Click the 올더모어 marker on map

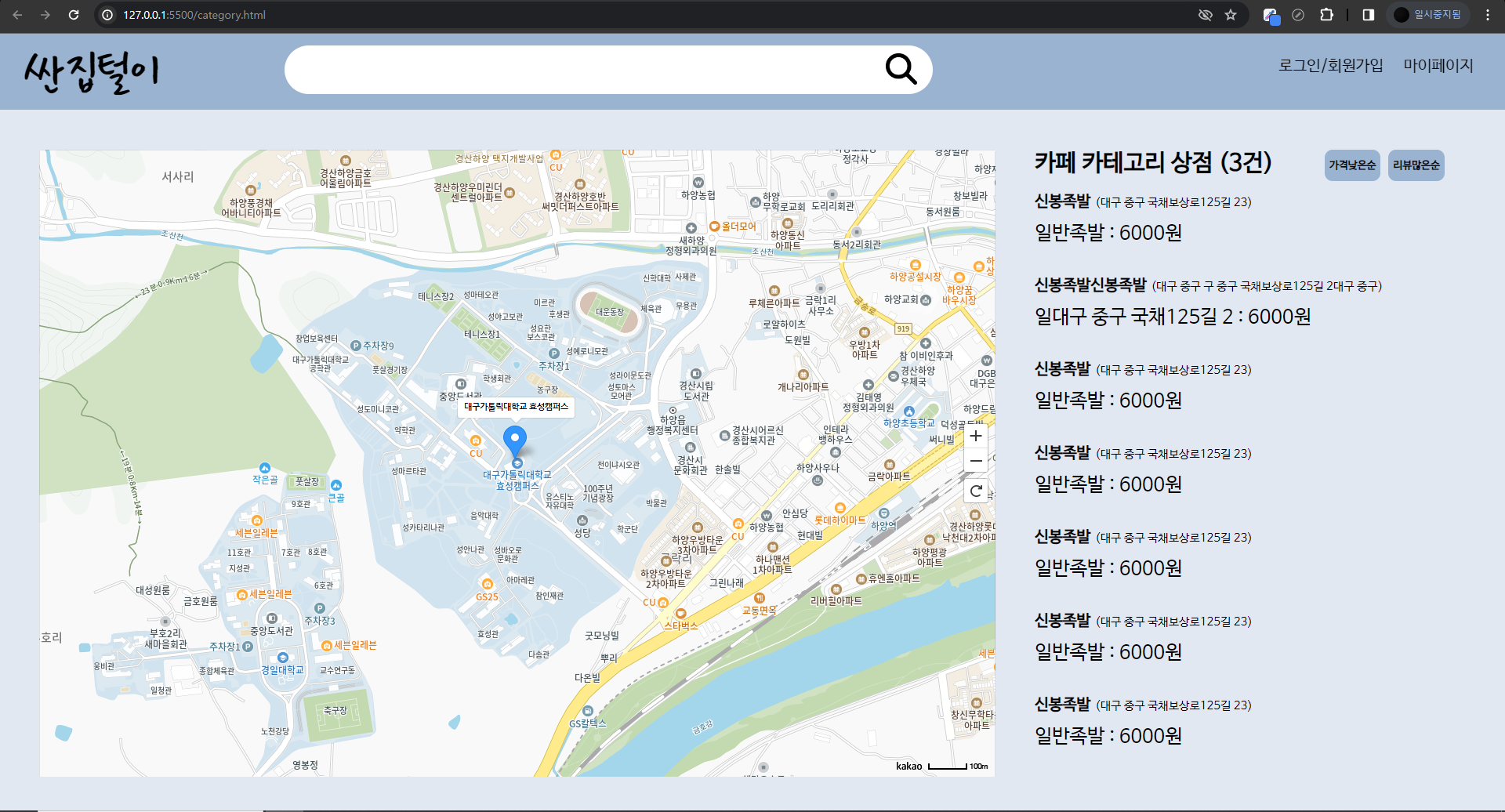click(x=714, y=227)
